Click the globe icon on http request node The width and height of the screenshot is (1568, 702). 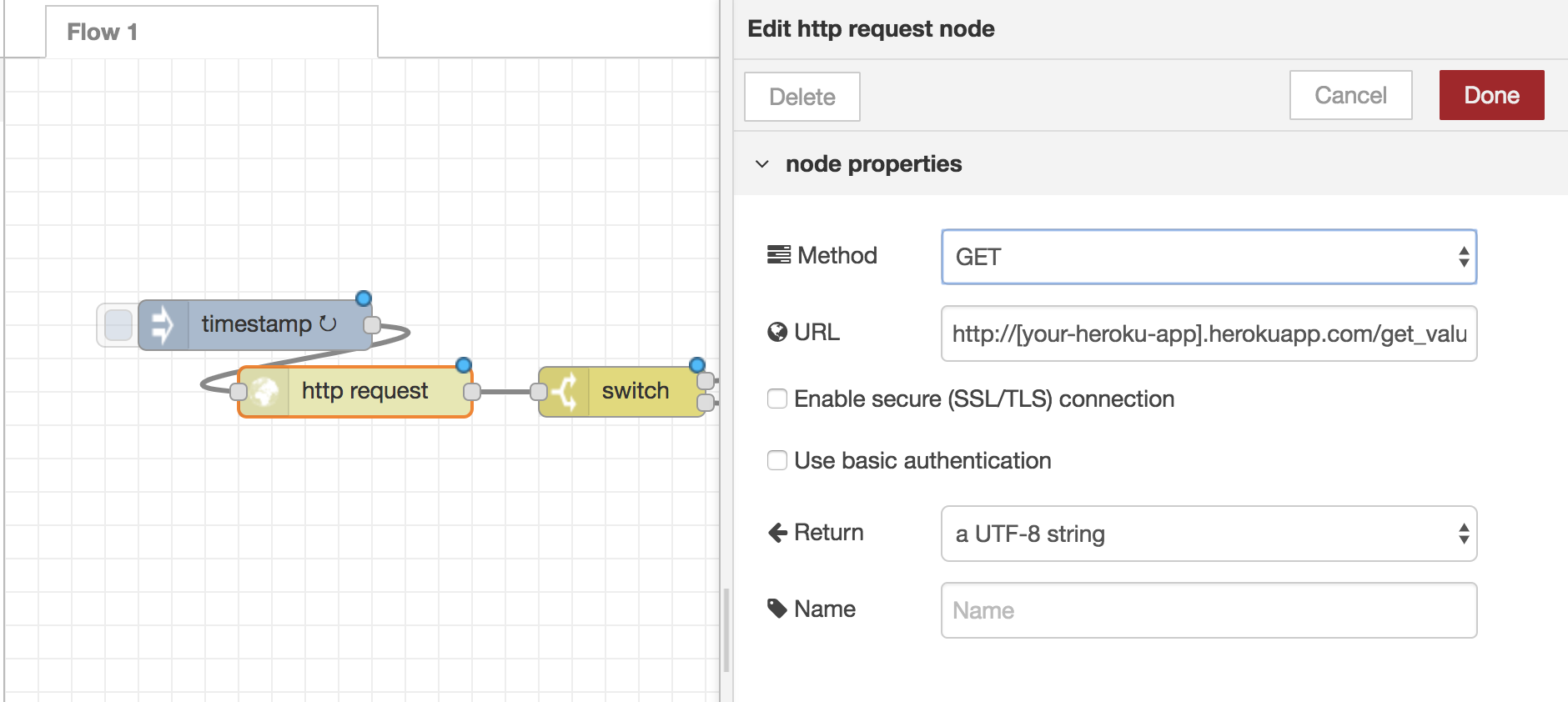click(x=264, y=391)
